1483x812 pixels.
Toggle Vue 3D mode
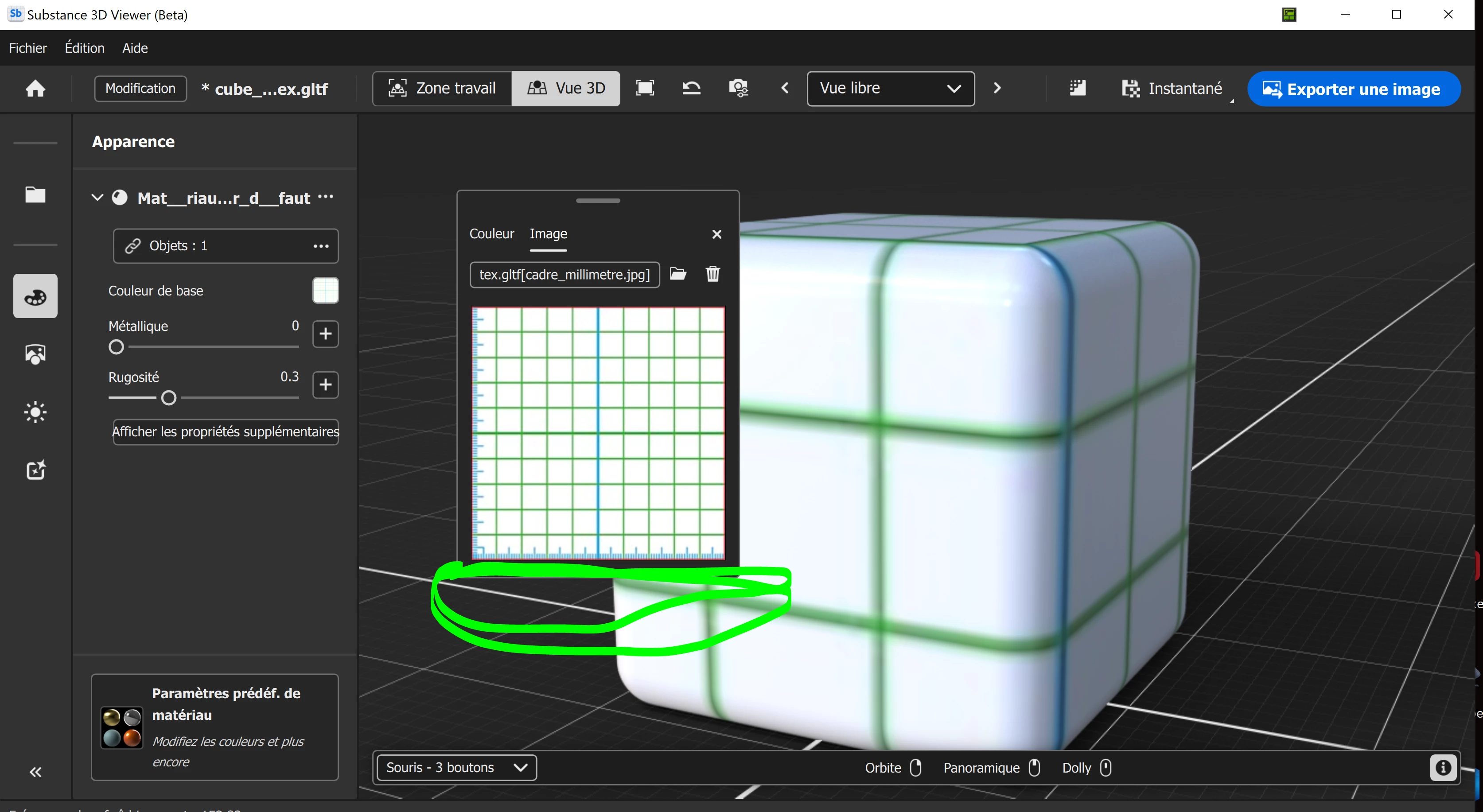(566, 88)
